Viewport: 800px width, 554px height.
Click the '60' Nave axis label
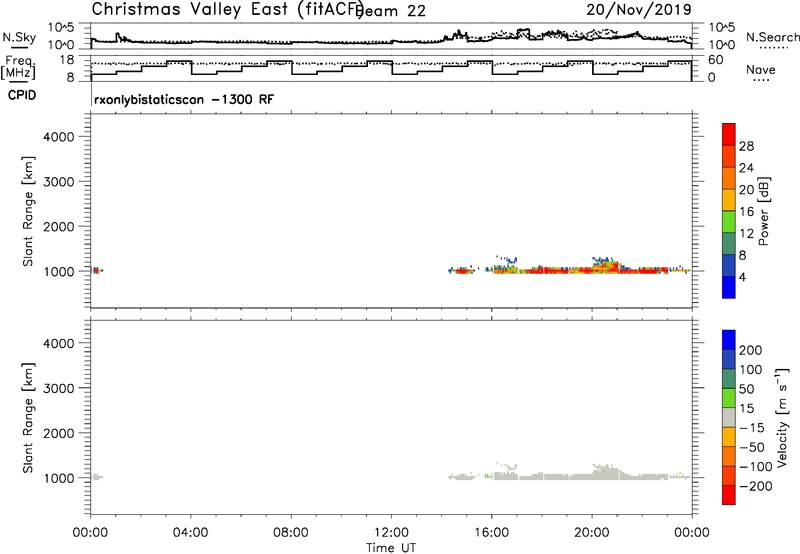716,60
